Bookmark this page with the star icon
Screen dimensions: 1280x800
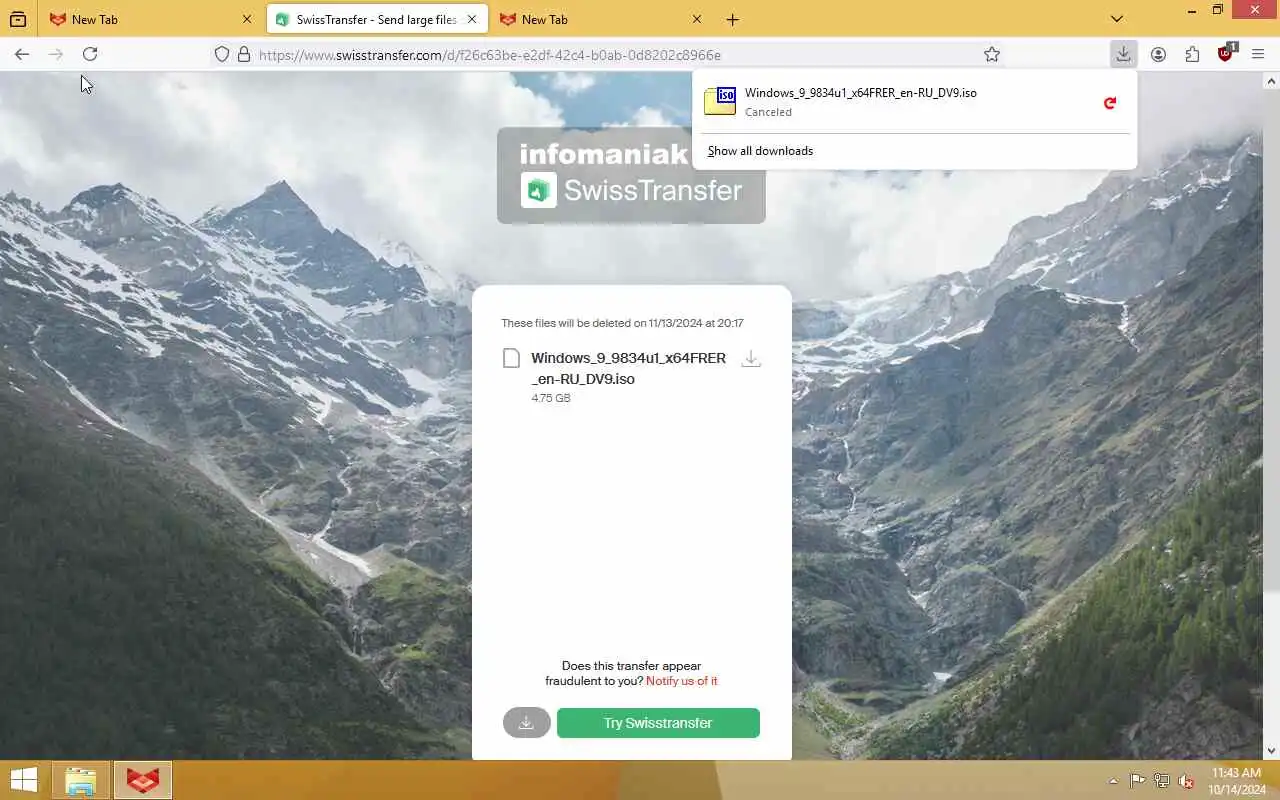992,54
